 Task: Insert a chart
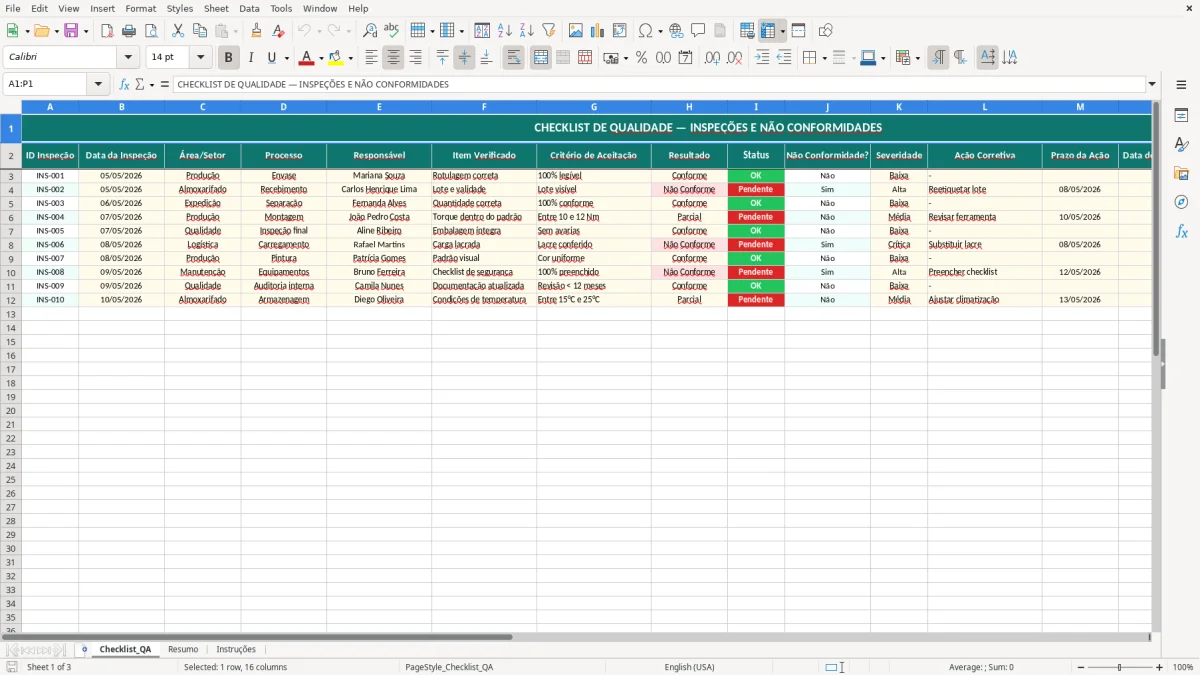(598, 31)
